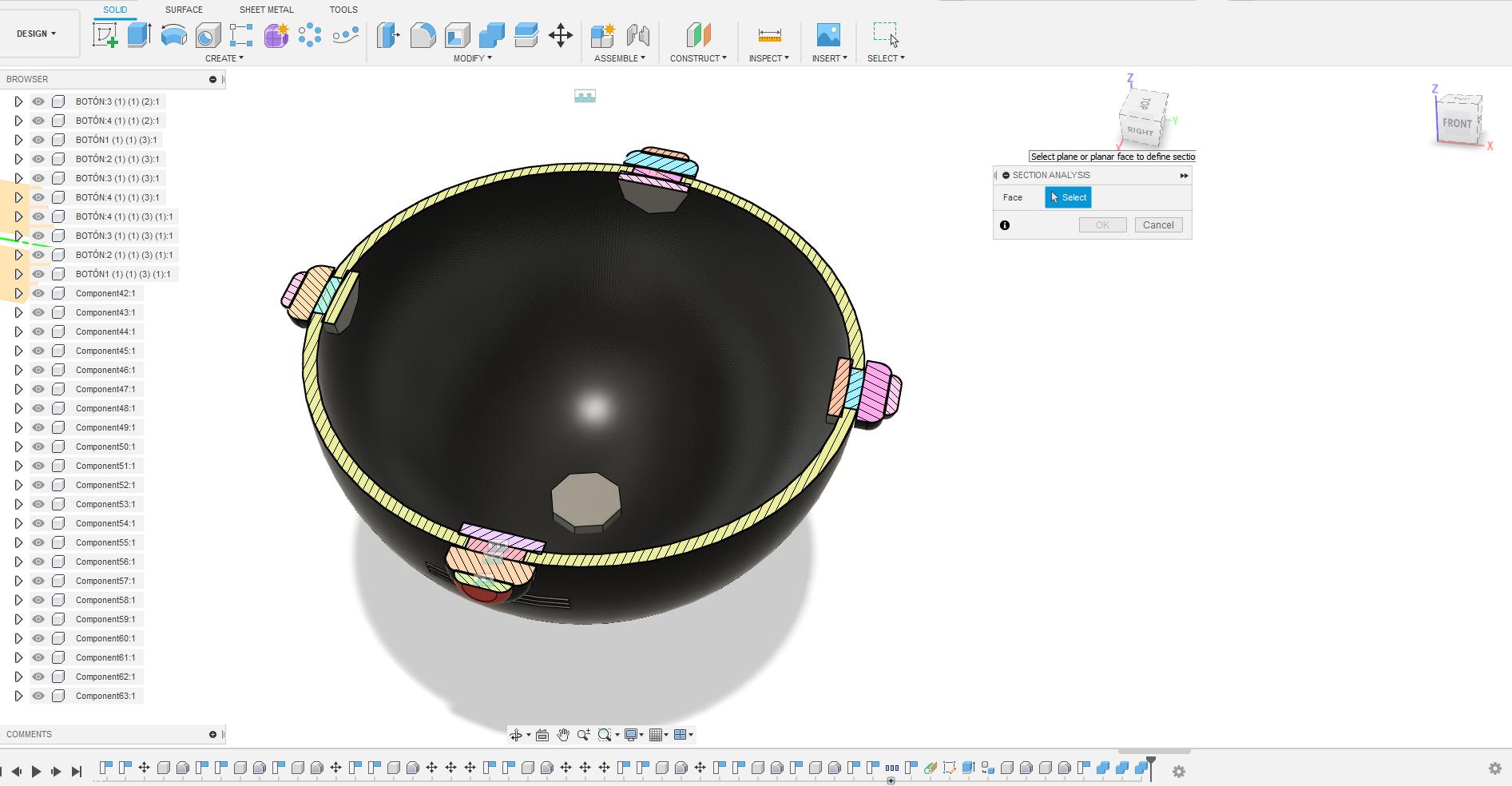
Task: Click the Look At tool
Action: (542, 735)
